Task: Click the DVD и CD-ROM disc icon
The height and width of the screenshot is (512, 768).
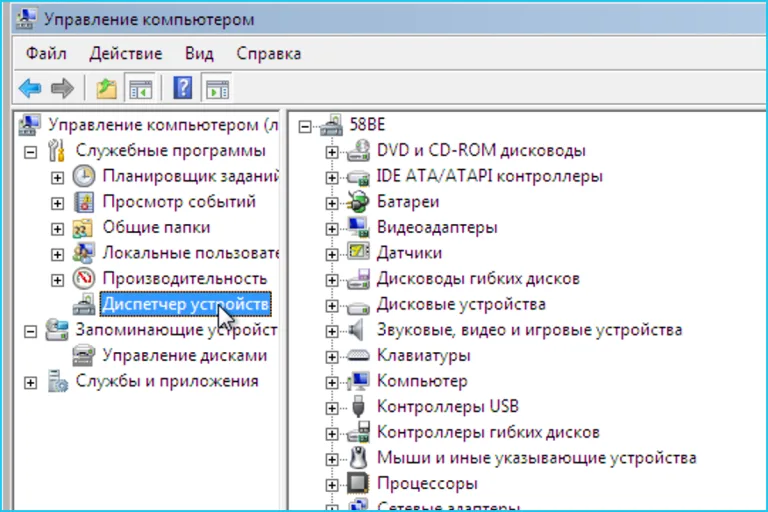Action: click(359, 150)
